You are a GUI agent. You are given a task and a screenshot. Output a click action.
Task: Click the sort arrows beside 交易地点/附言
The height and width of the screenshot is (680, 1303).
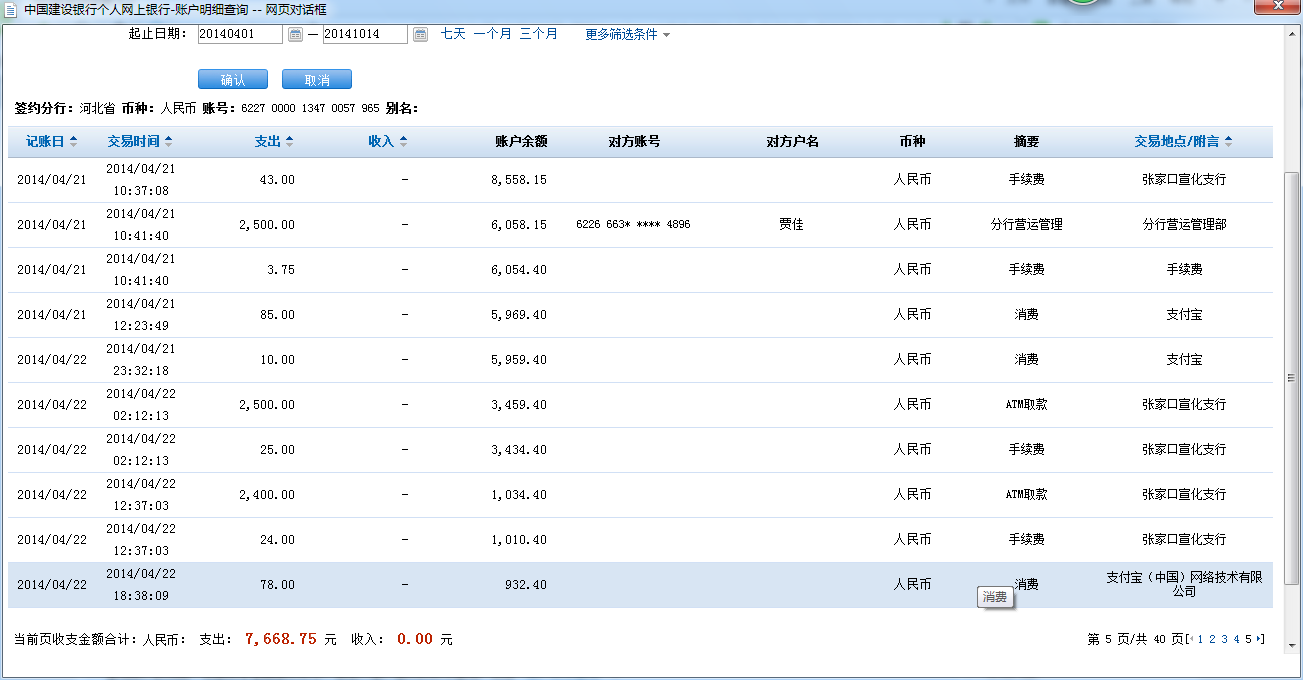(x=1228, y=142)
